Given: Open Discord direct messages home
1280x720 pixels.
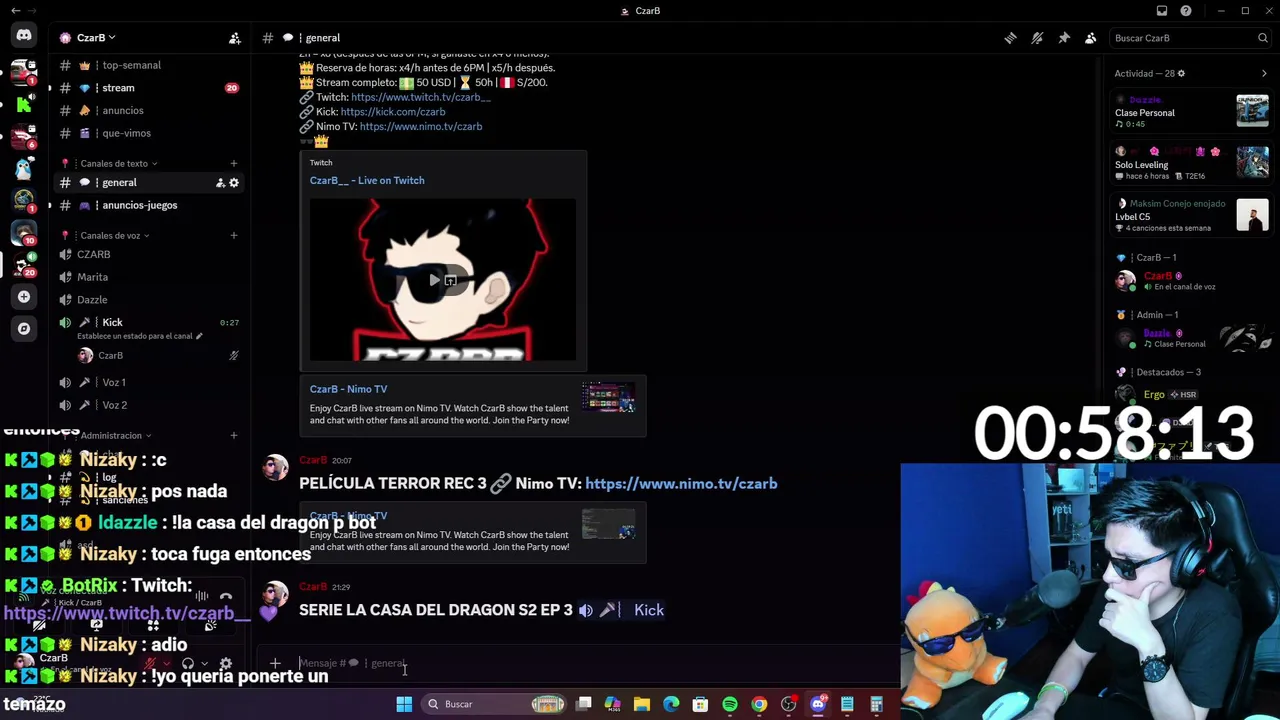Looking at the screenshot, I should click(x=24, y=35).
